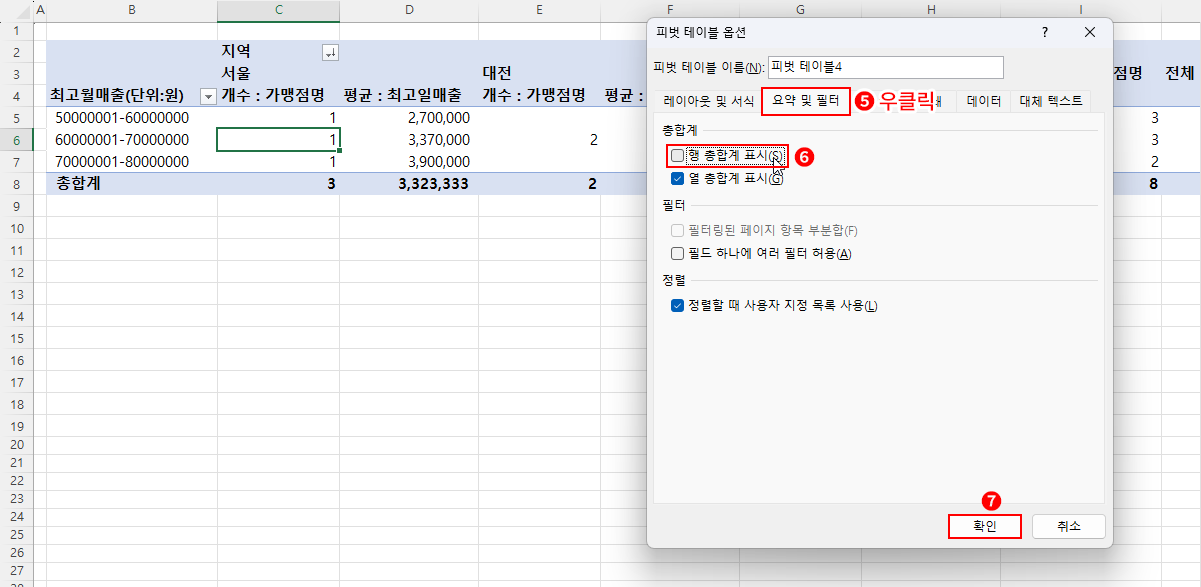Click value 2 in 60000001-70000000 row under 대전
This screenshot has height=587, width=1201.
539,139
